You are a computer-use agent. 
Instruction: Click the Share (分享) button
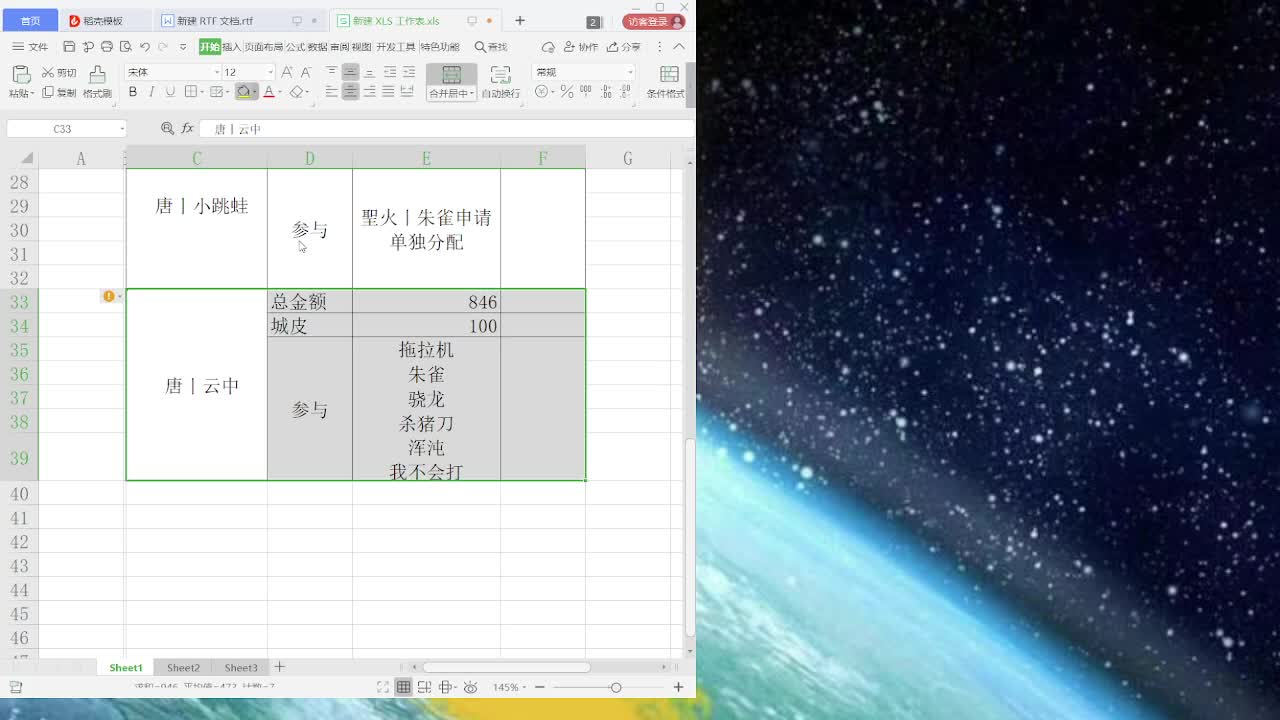[x=623, y=47]
